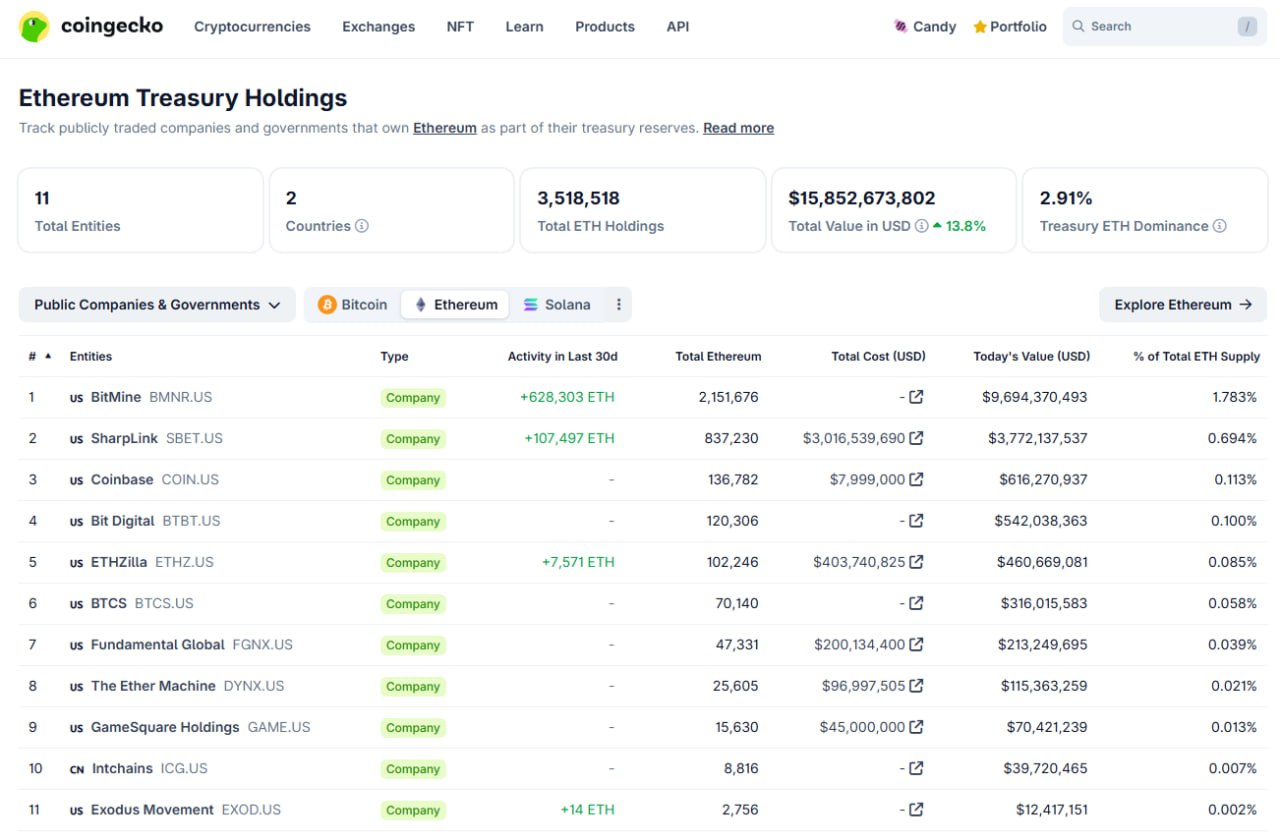Open the NFT nav menu
The image size is (1280, 840).
(x=460, y=27)
